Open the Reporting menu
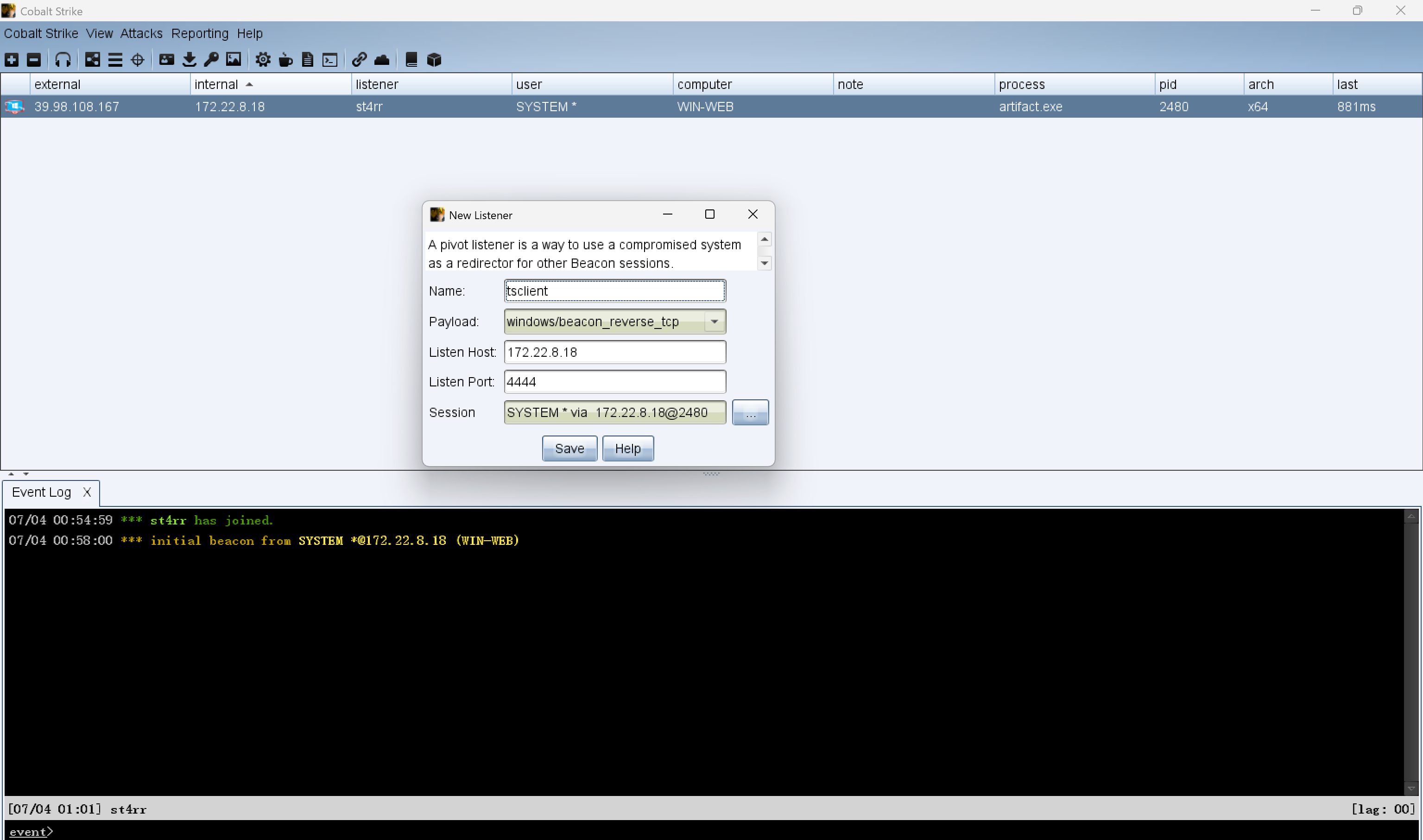 pos(200,33)
